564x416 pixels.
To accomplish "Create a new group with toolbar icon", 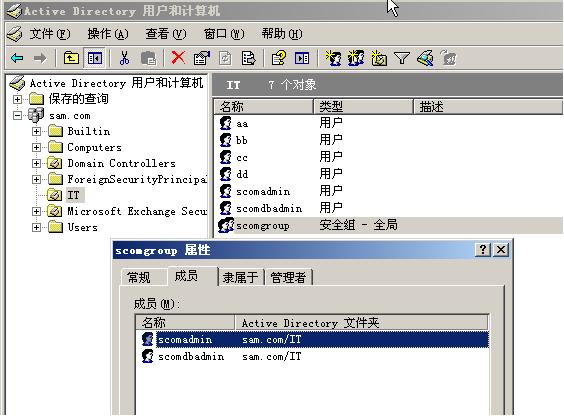I will [355, 58].
